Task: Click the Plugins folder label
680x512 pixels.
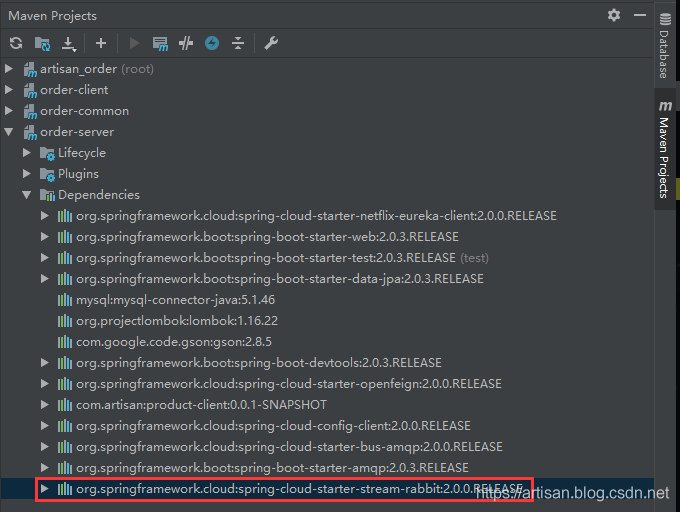Action: (x=78, y=174)
